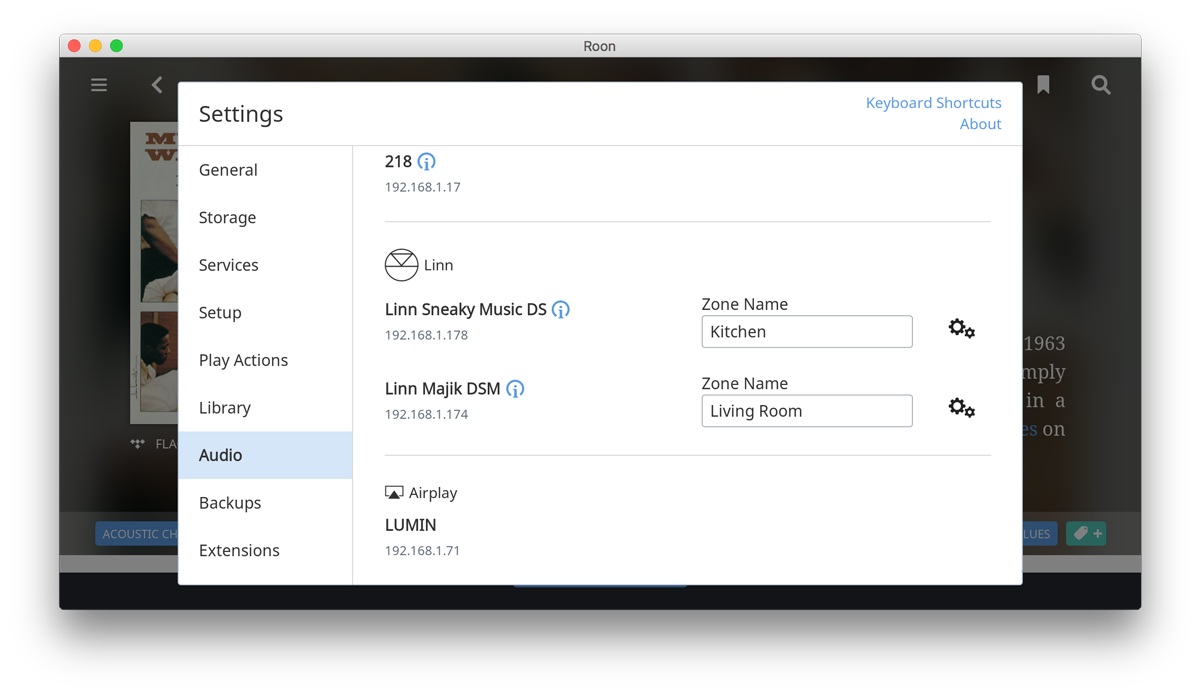
Task: Show info for Linn Majik DSM
Action: [515, 389]
